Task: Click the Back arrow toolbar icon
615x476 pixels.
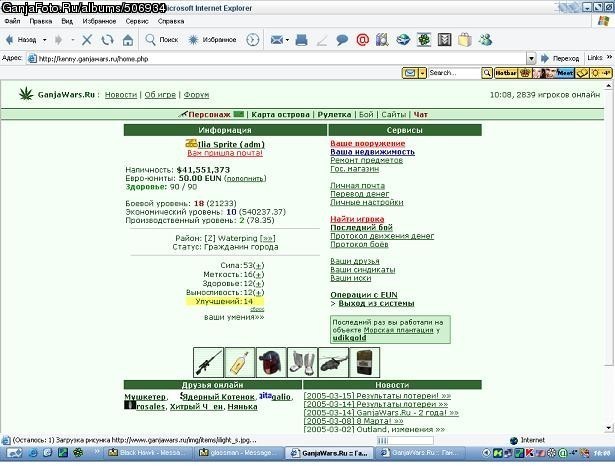Action: coord(9,40)
